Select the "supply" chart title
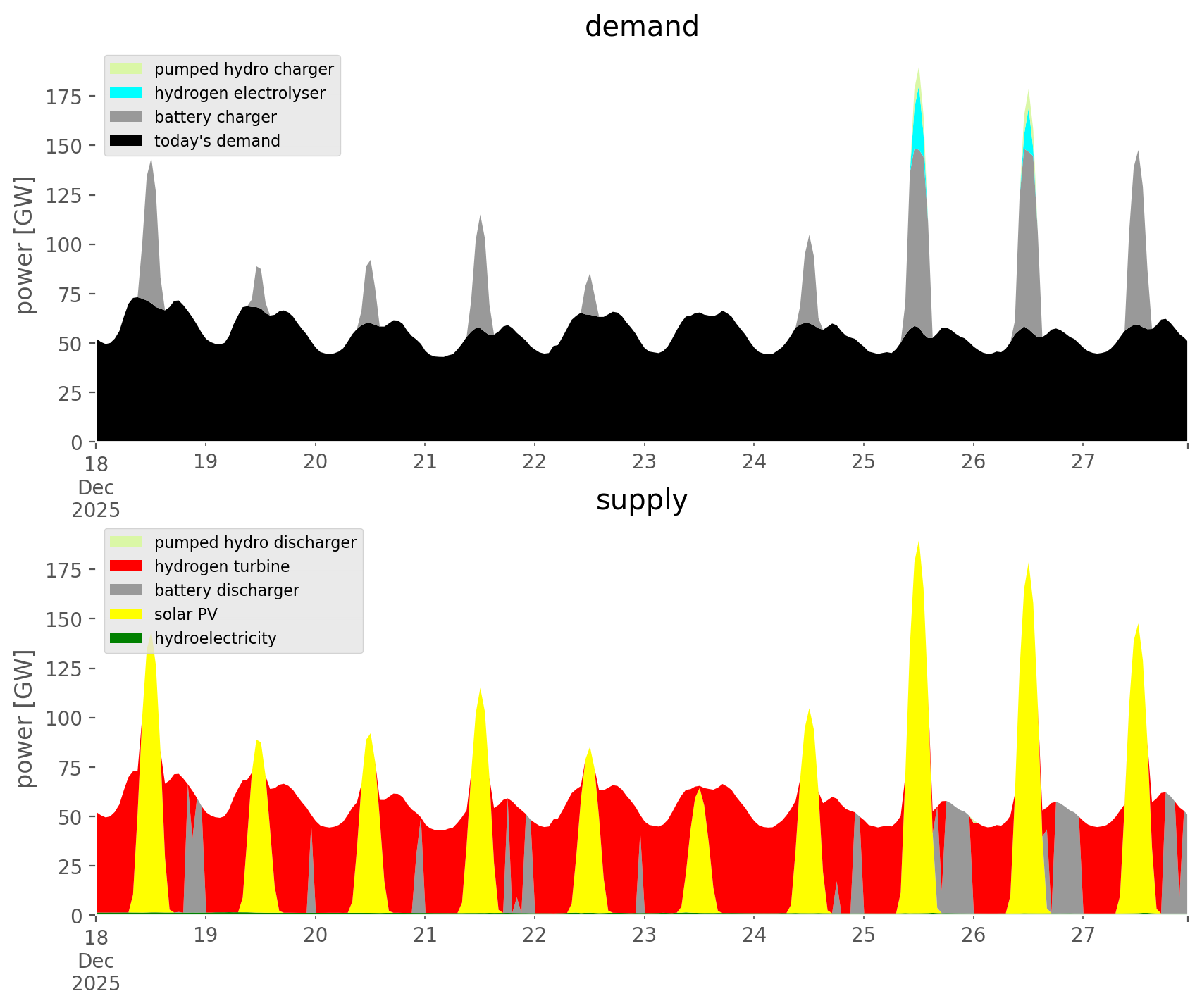This screenshot has width=1202, height=1008. point(641,500)
